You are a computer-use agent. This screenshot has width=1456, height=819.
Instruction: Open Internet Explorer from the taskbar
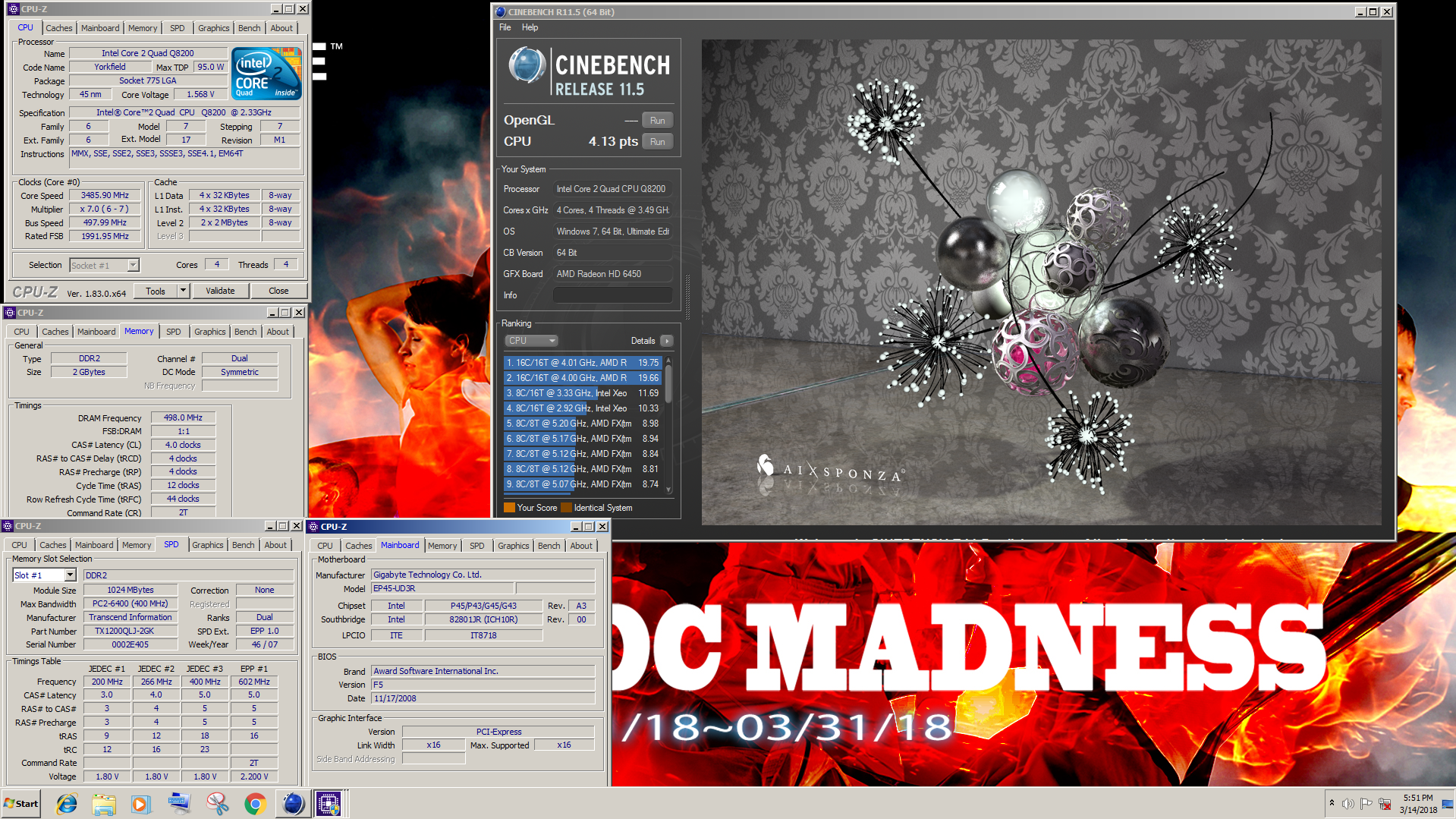point(67,804)
